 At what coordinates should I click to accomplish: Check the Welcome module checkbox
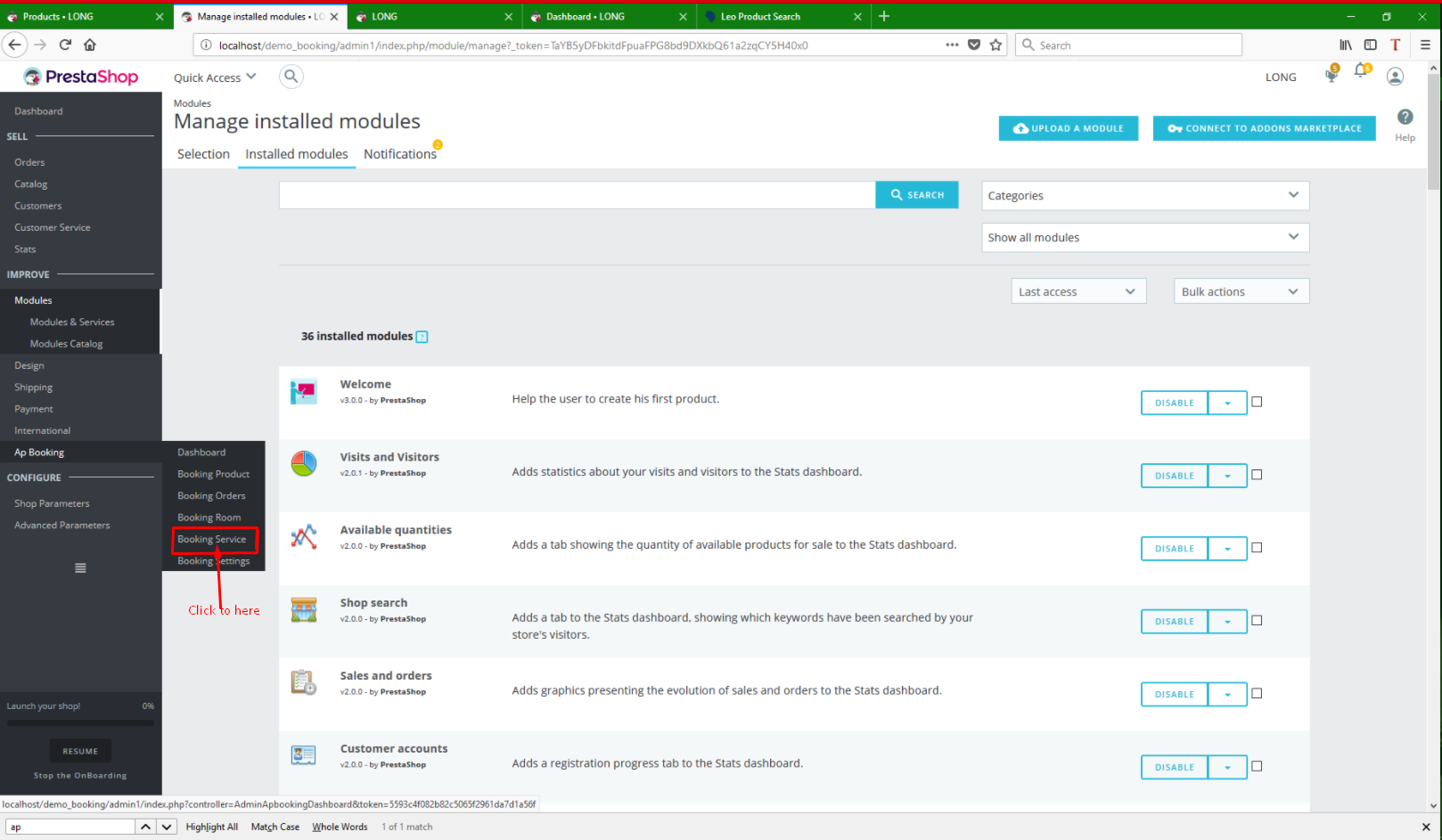[x=1257, y=402]
